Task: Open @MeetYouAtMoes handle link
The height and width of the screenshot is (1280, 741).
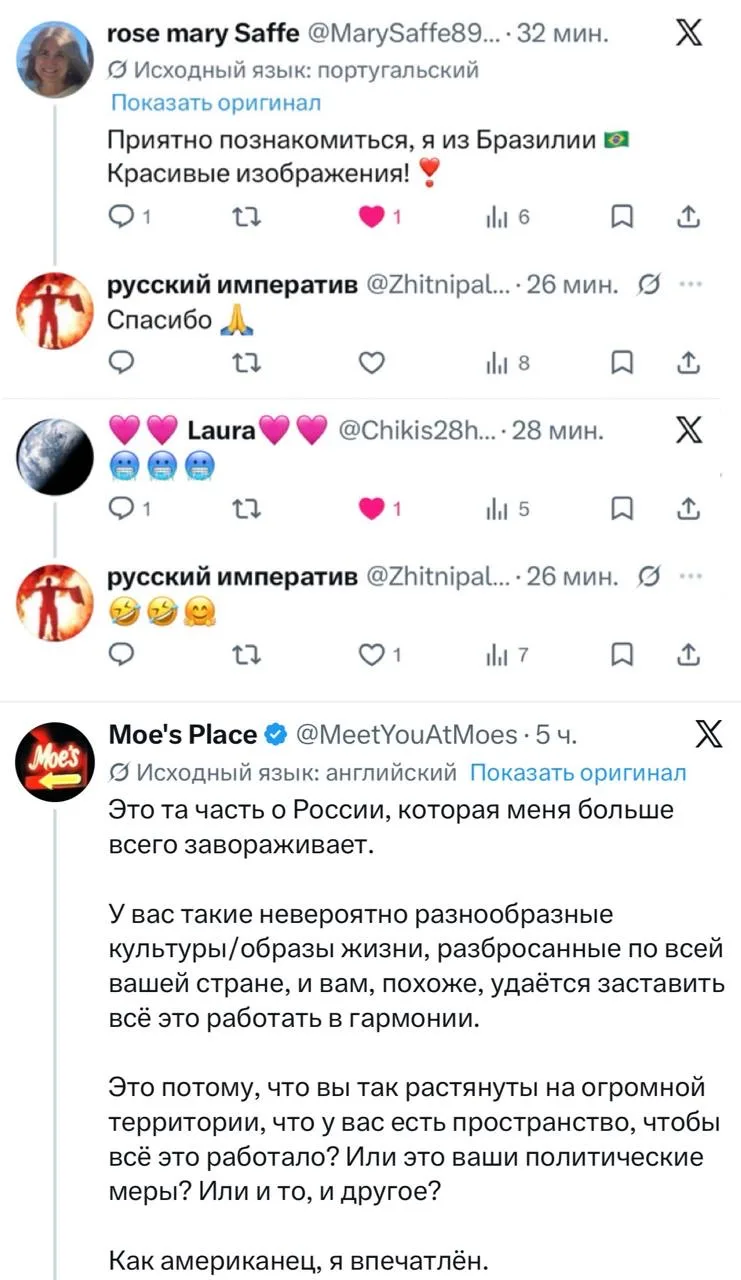Action: (404, 736)
